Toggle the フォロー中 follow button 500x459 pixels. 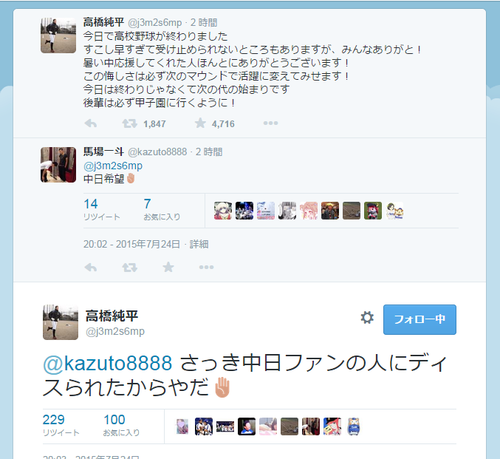[x=420, y=319]
